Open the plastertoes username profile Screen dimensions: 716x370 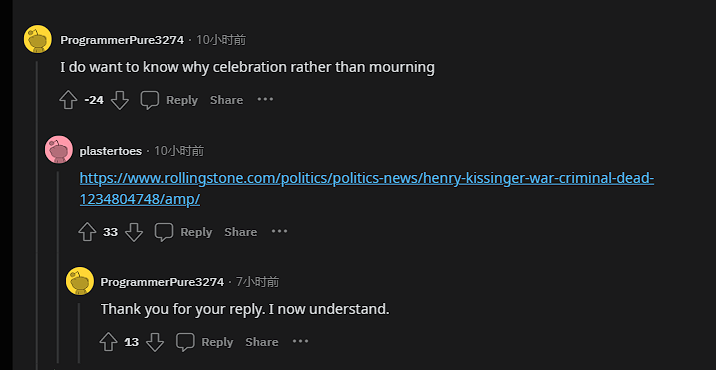coord(111,151)
